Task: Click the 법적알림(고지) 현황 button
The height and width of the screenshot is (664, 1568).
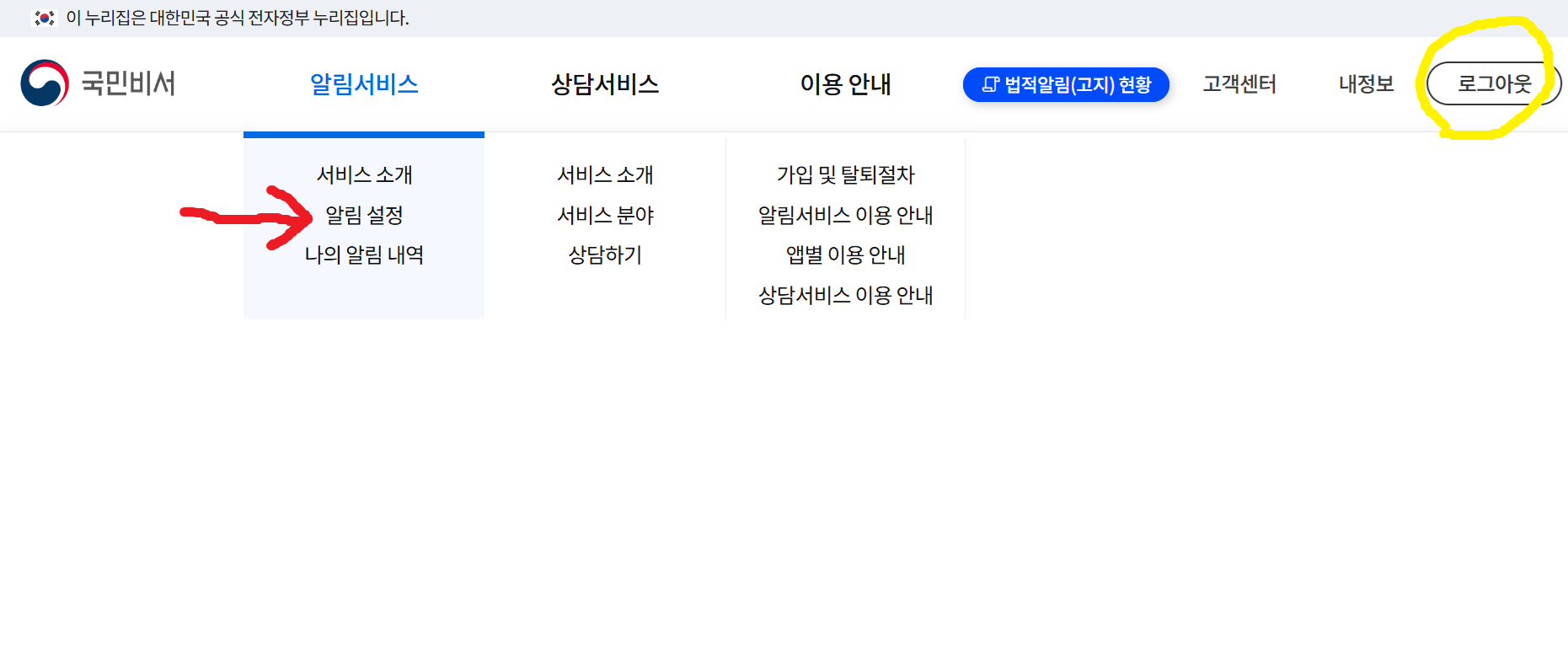Action: [1066, 84]
